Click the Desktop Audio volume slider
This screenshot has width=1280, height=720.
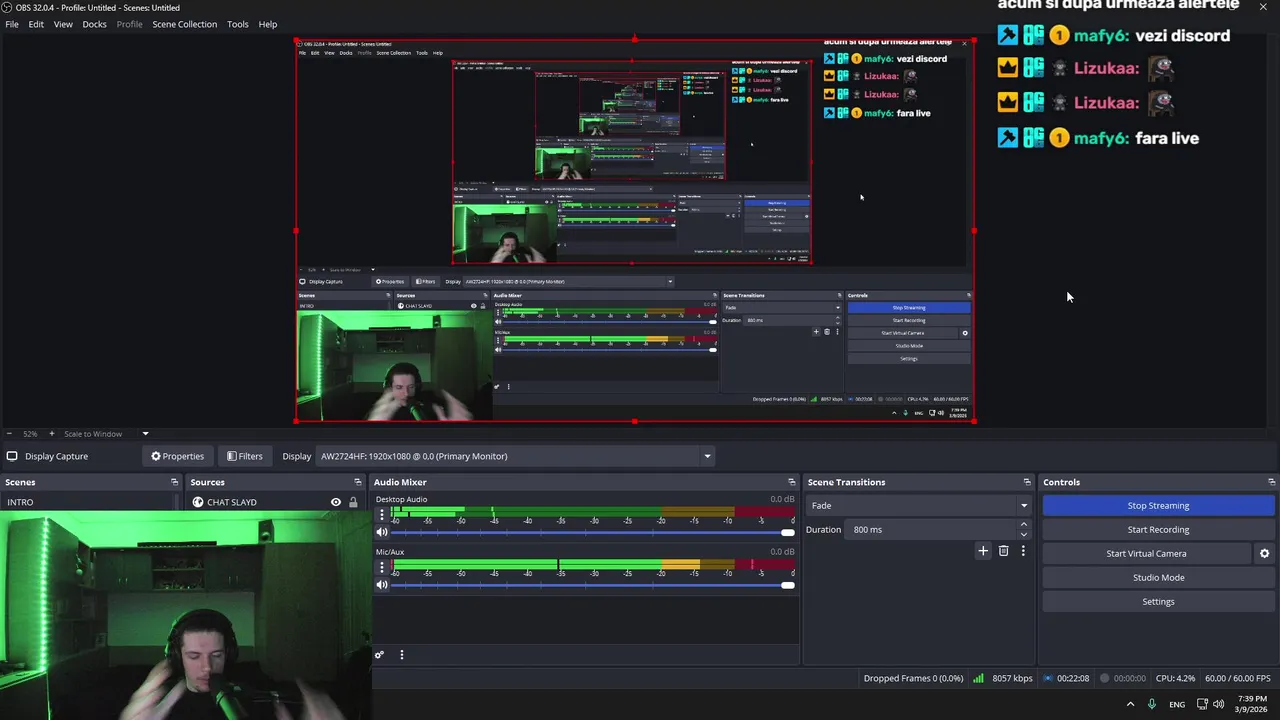594,532
